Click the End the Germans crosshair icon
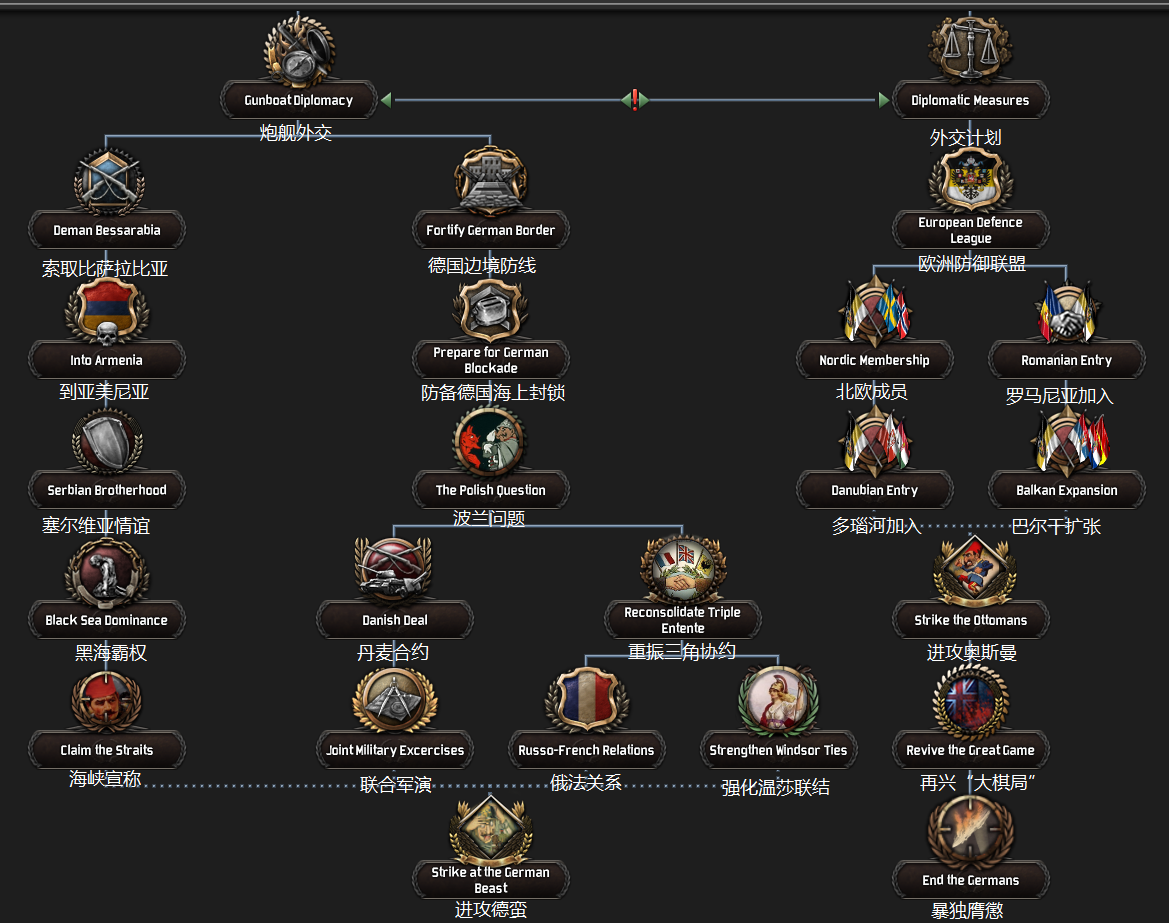Viewport: 1169px width, 923px height. click(970, 831)
